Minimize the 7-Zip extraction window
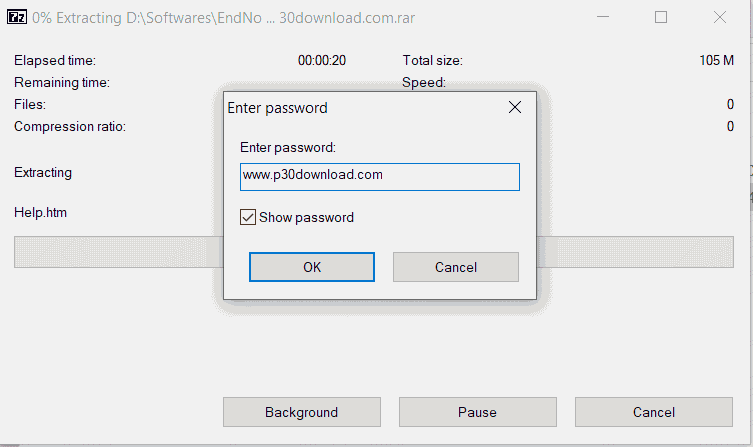This screenshot has height=447, width=753. [603, 17]
